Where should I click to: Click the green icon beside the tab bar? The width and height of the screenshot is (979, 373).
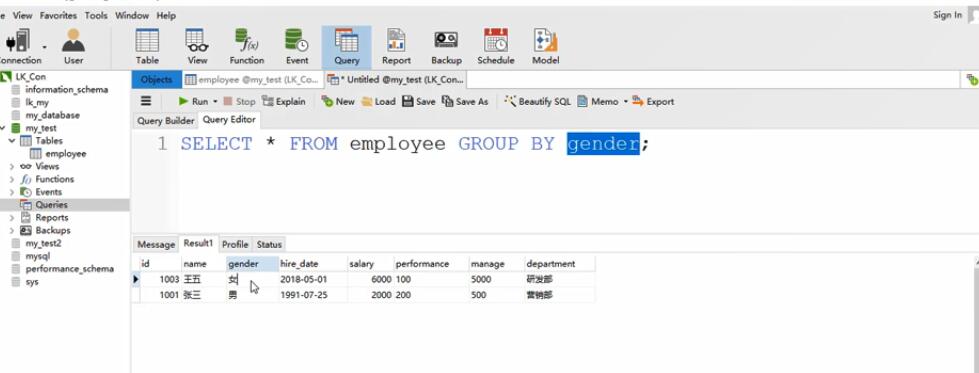click(x=972, y=79)
